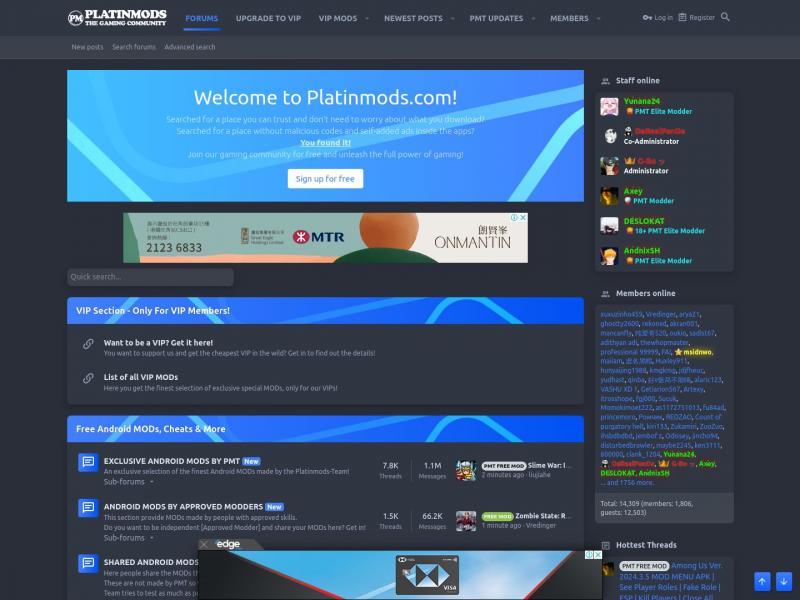The image size is (800, 600).
Task: Click Free Android MODs, Cheats & More header
Action: (x=151, y=429)
